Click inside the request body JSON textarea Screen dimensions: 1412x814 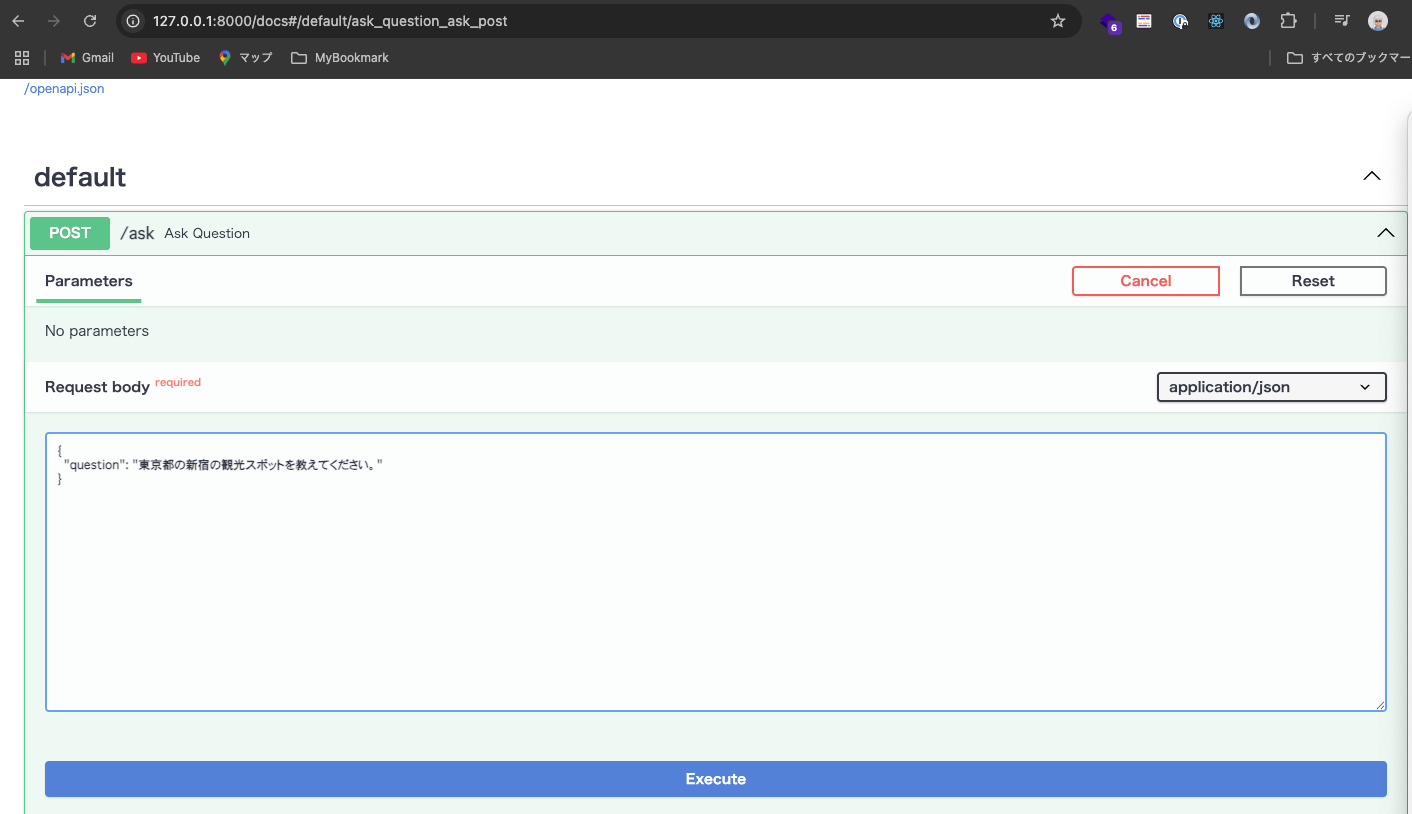pos(716,572)
